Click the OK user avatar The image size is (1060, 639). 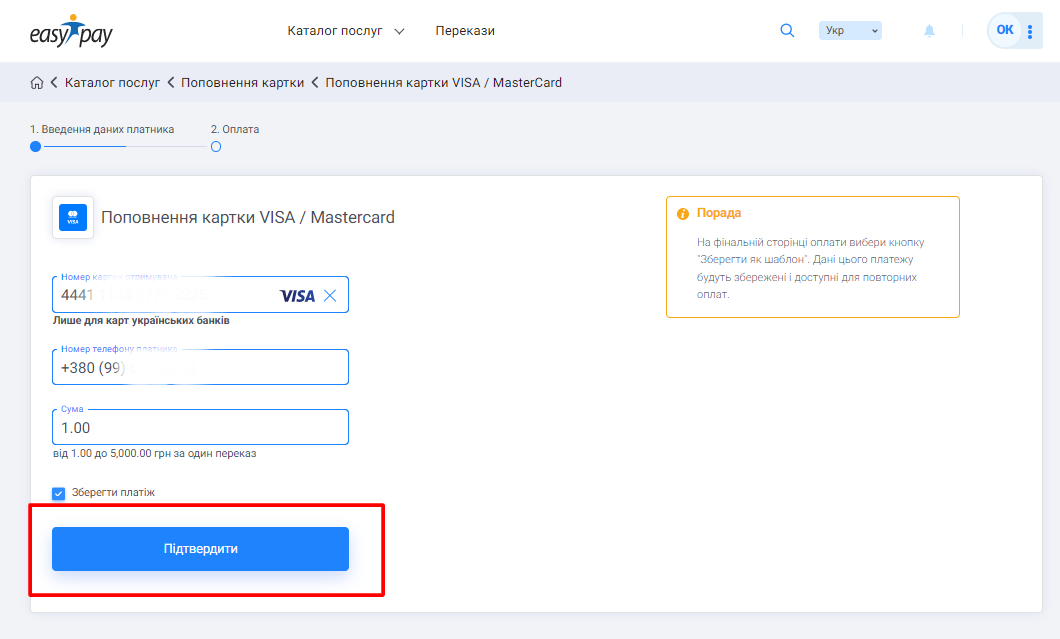(1005, 30)
